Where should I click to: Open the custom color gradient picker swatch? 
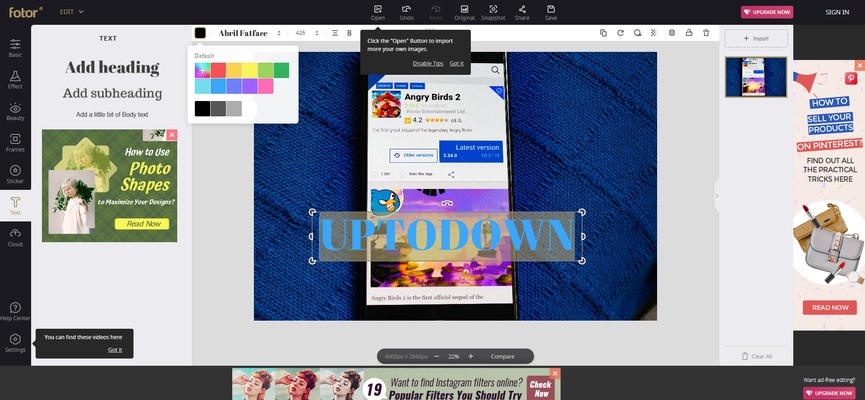point(202,70)
